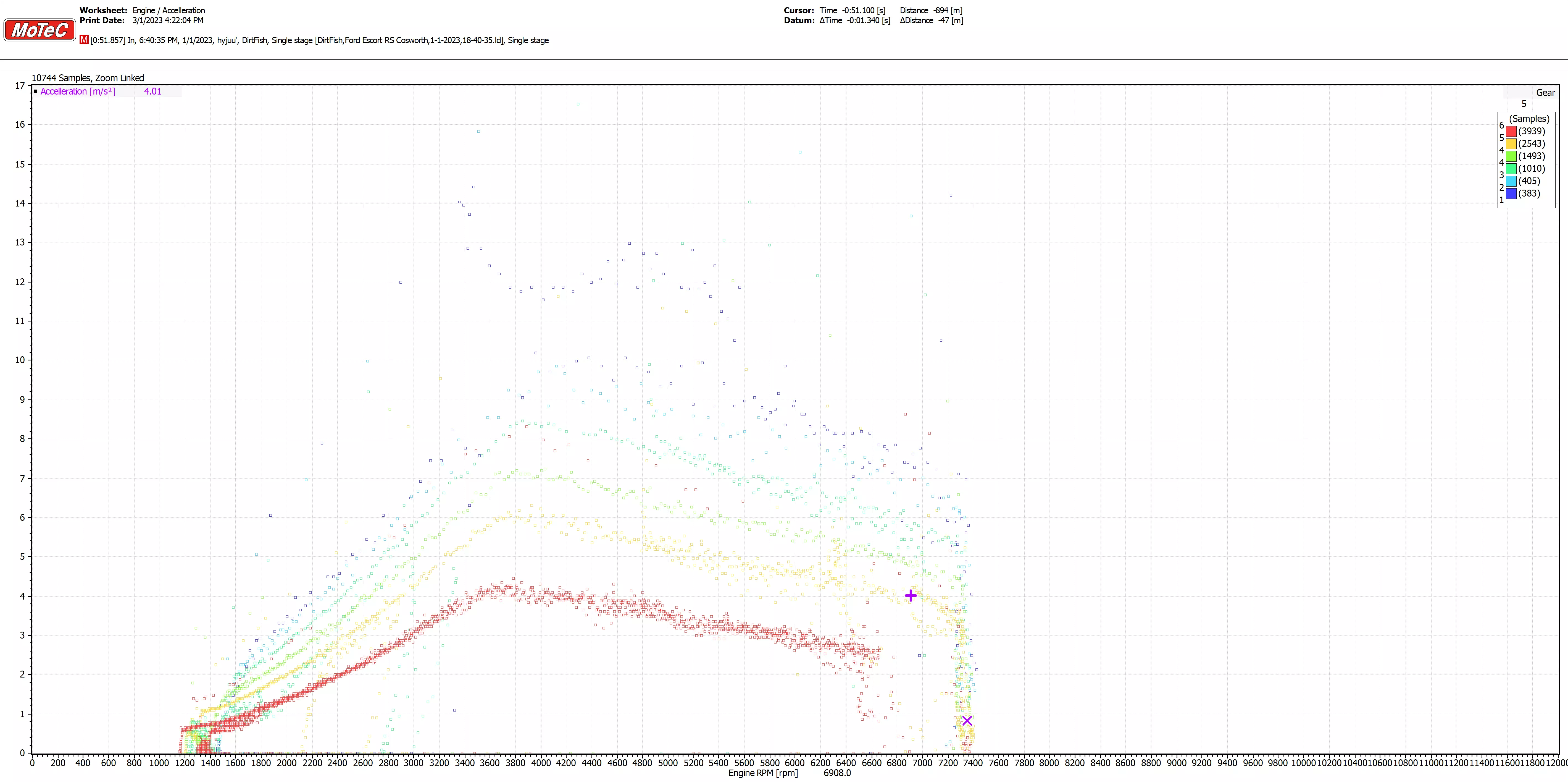This screenshot has height=782, width=1568.
Task: Click the Engine RPM [rpm] axis label
Action: 763,773
